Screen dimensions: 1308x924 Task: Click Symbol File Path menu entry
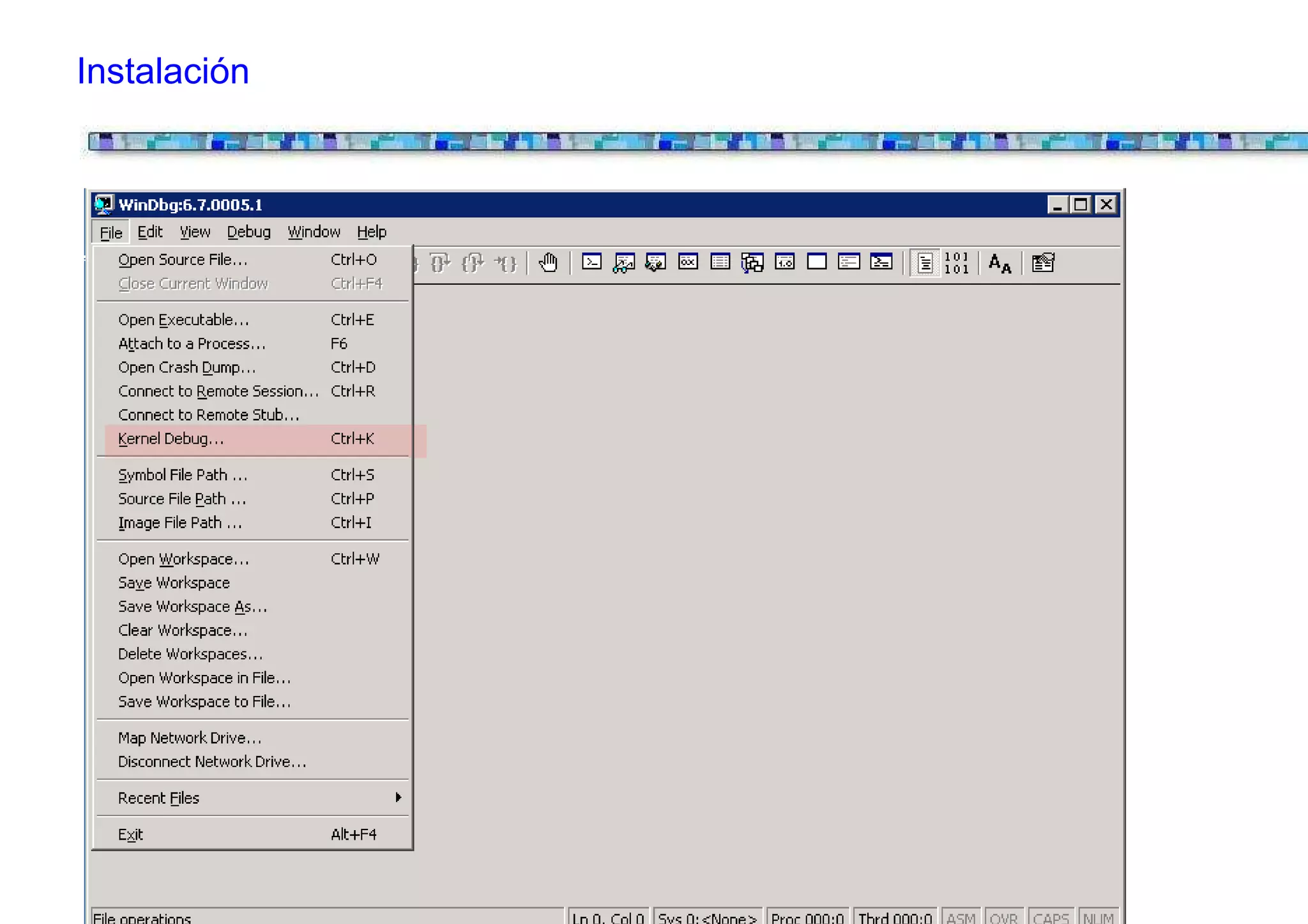pos(183,475)
